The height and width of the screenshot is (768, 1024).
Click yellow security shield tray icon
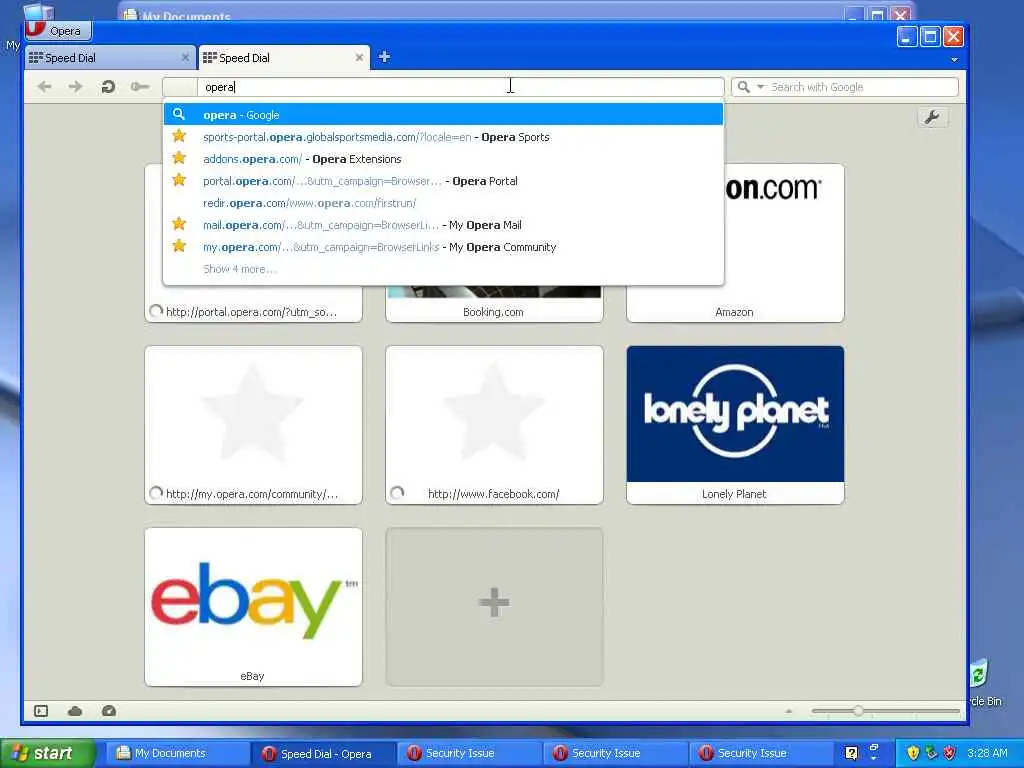pos(913,754)
